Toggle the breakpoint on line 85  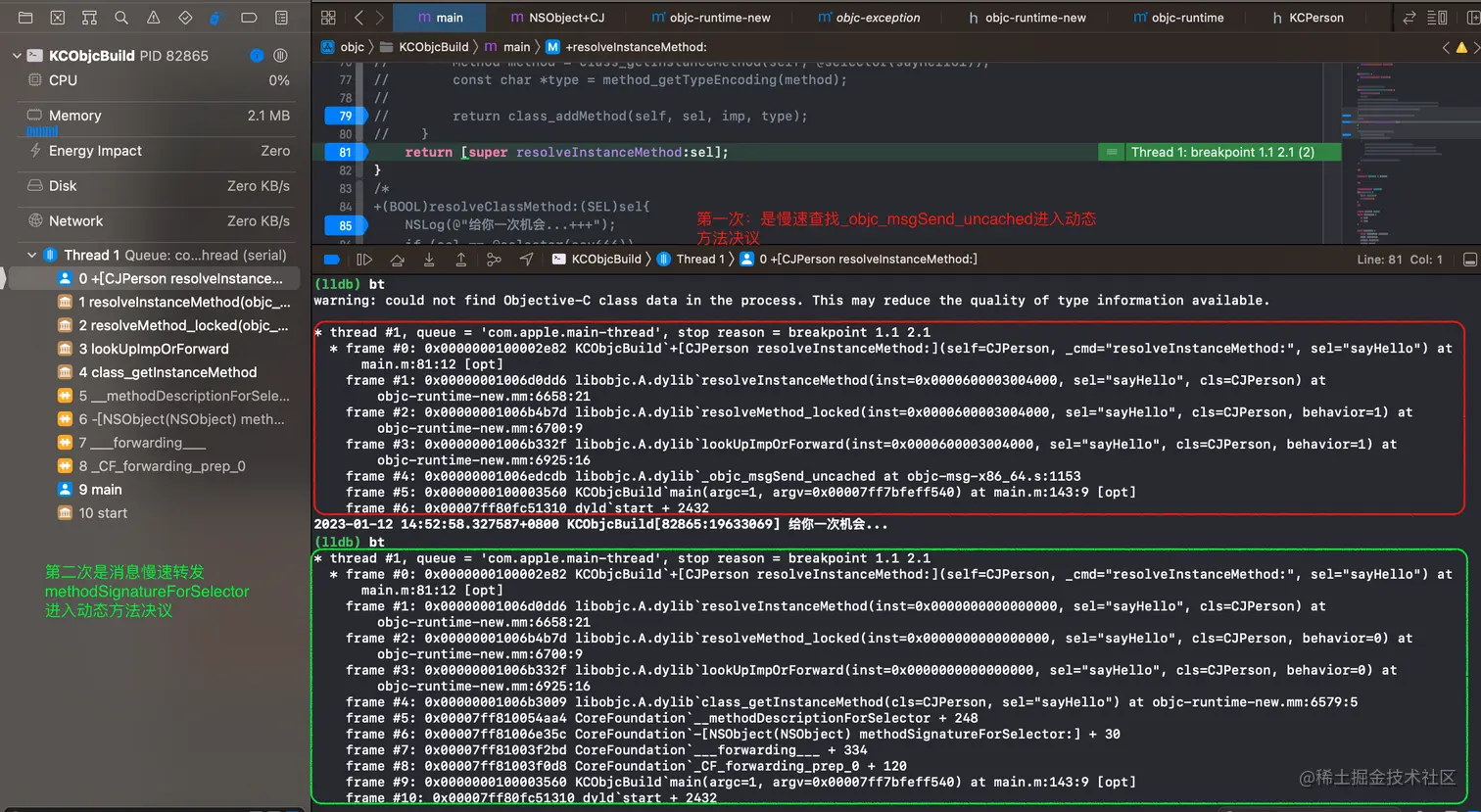click(x=345, y=225)
